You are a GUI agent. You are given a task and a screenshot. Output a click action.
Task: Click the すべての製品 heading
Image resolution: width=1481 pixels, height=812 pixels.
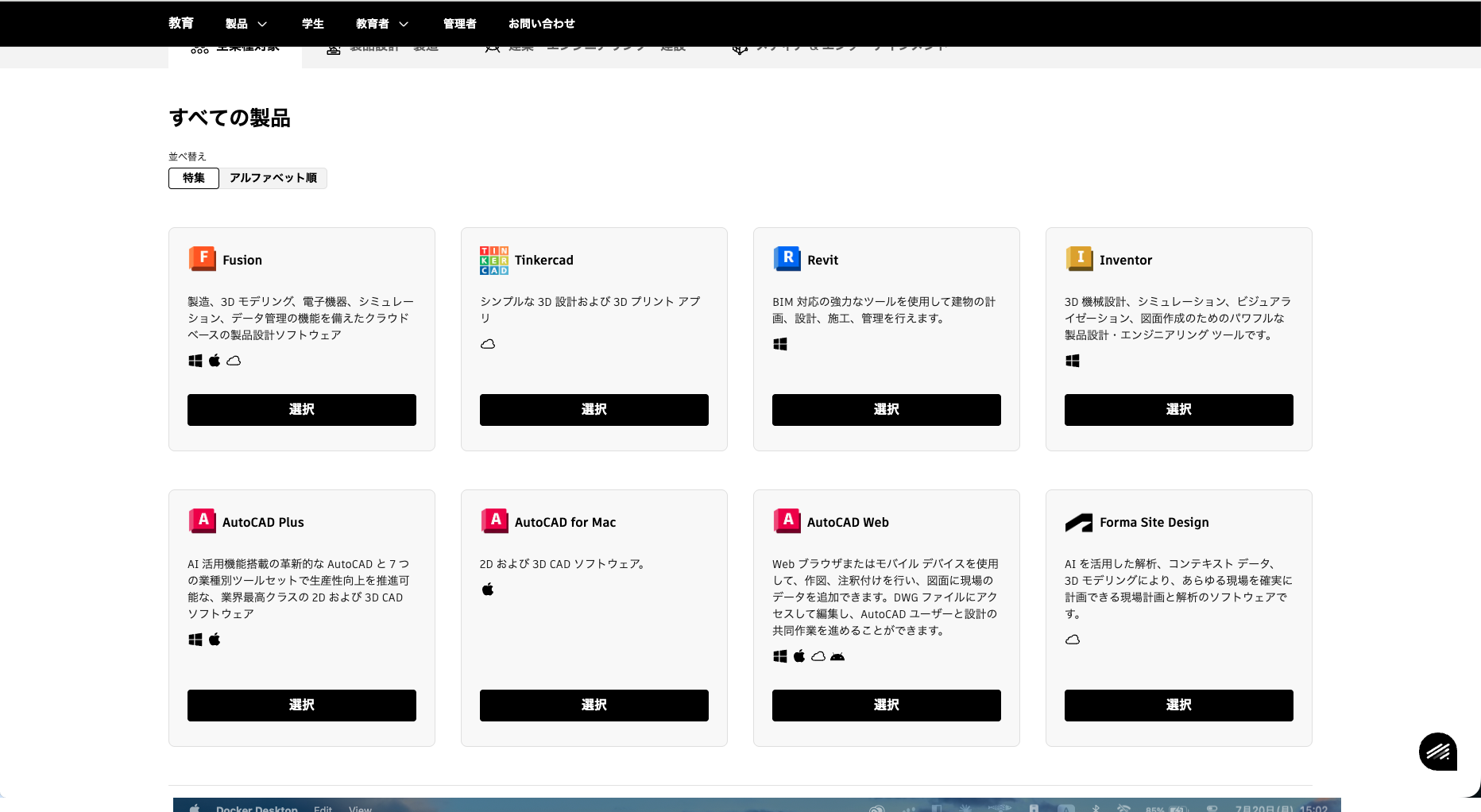click(x=230, y=118)
